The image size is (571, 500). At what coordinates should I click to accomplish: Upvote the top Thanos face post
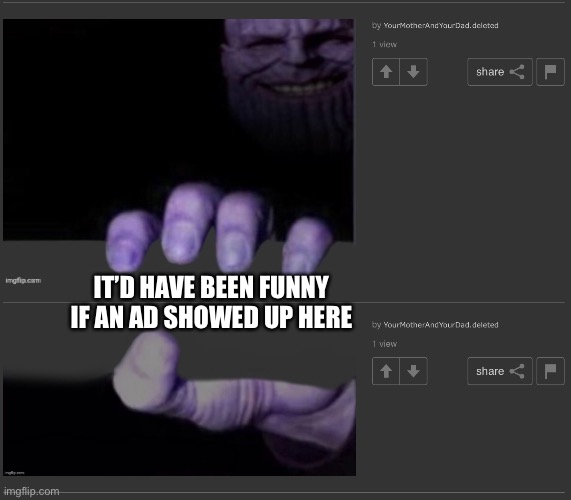click(386, 72)
